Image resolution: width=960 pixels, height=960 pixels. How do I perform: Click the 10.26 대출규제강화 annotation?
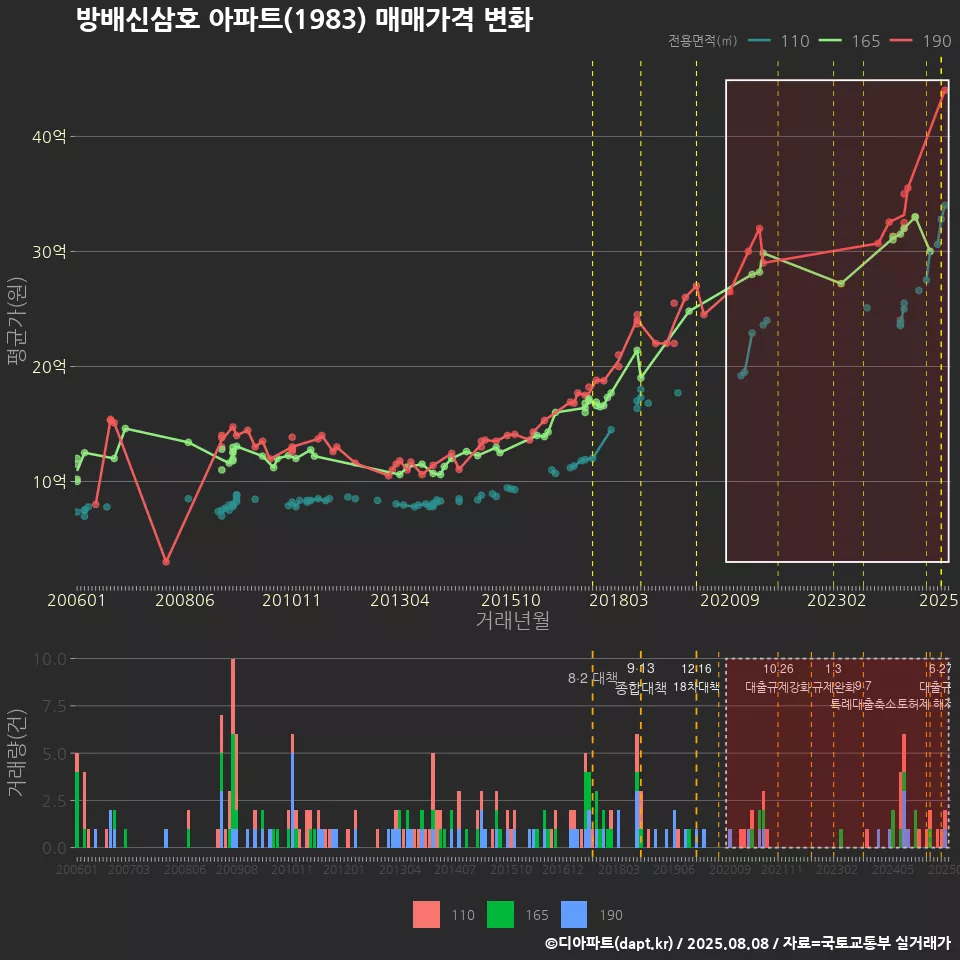(778, 678)
